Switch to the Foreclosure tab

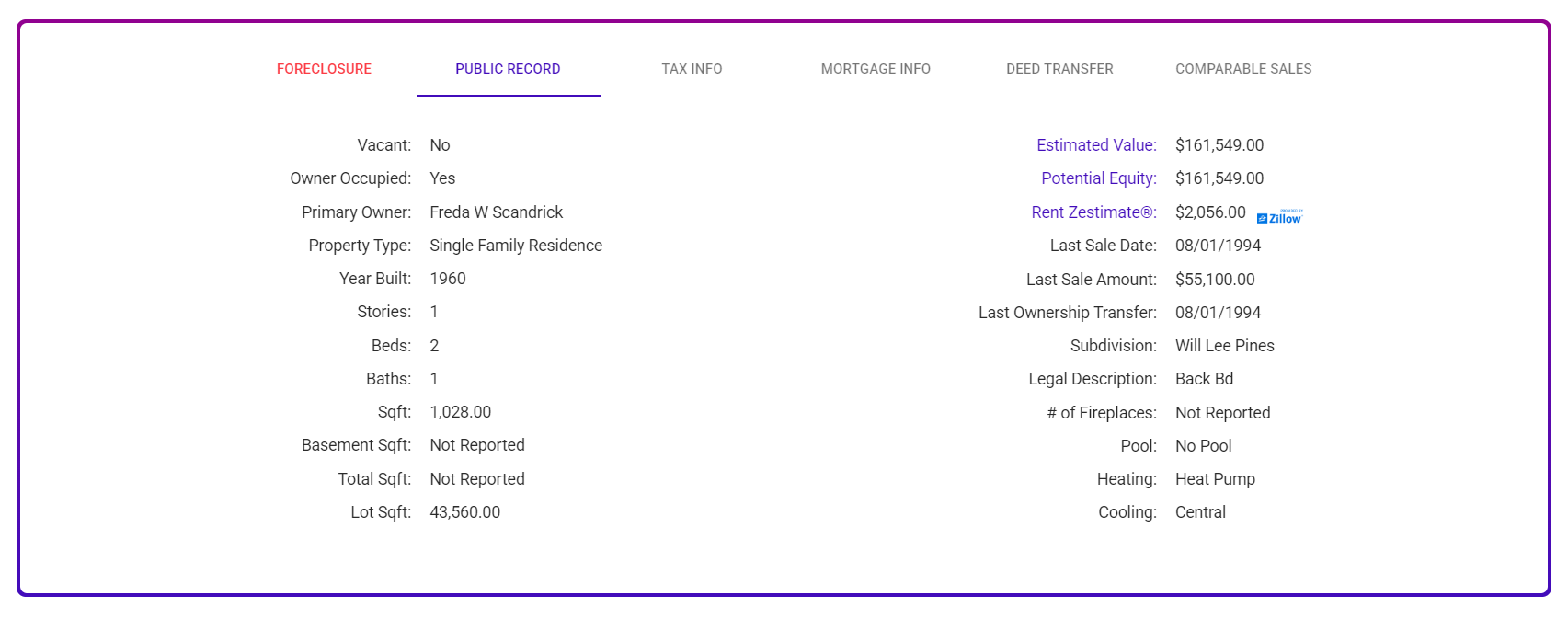pyautogui.click(x=324, y=69)
